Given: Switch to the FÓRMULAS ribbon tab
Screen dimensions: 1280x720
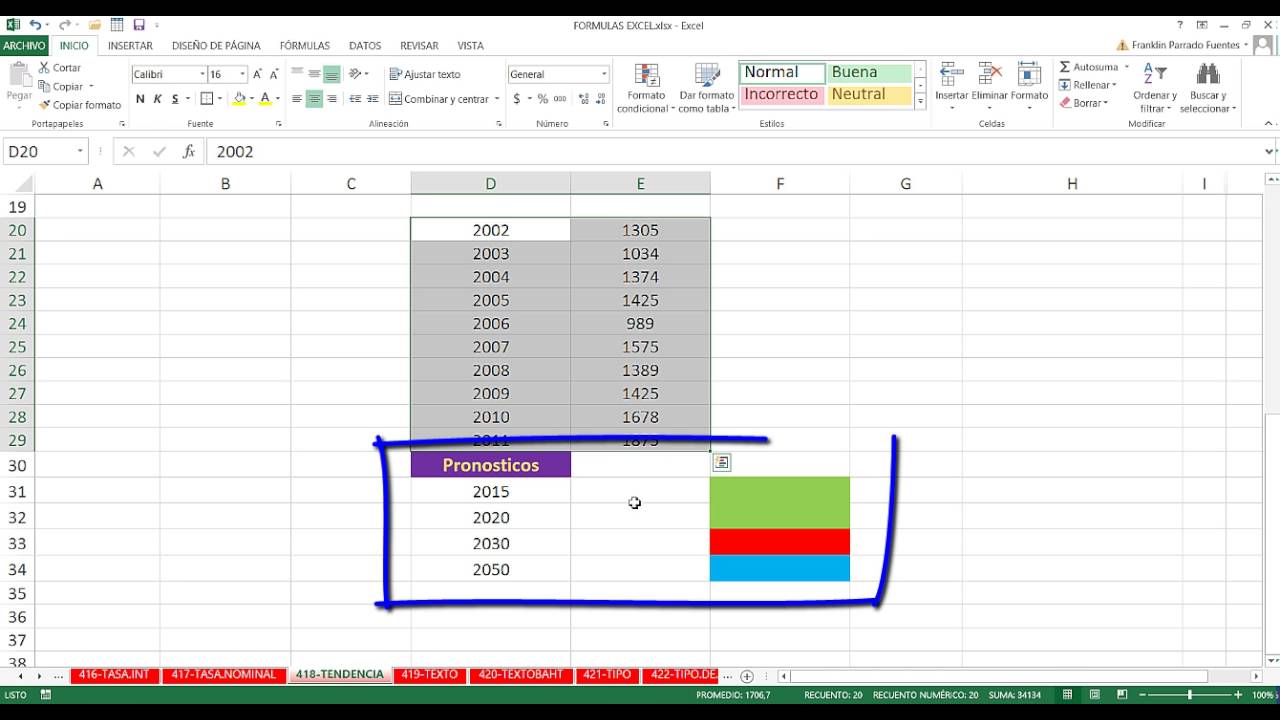Looking at the screenshot, I should coord(305,45).
